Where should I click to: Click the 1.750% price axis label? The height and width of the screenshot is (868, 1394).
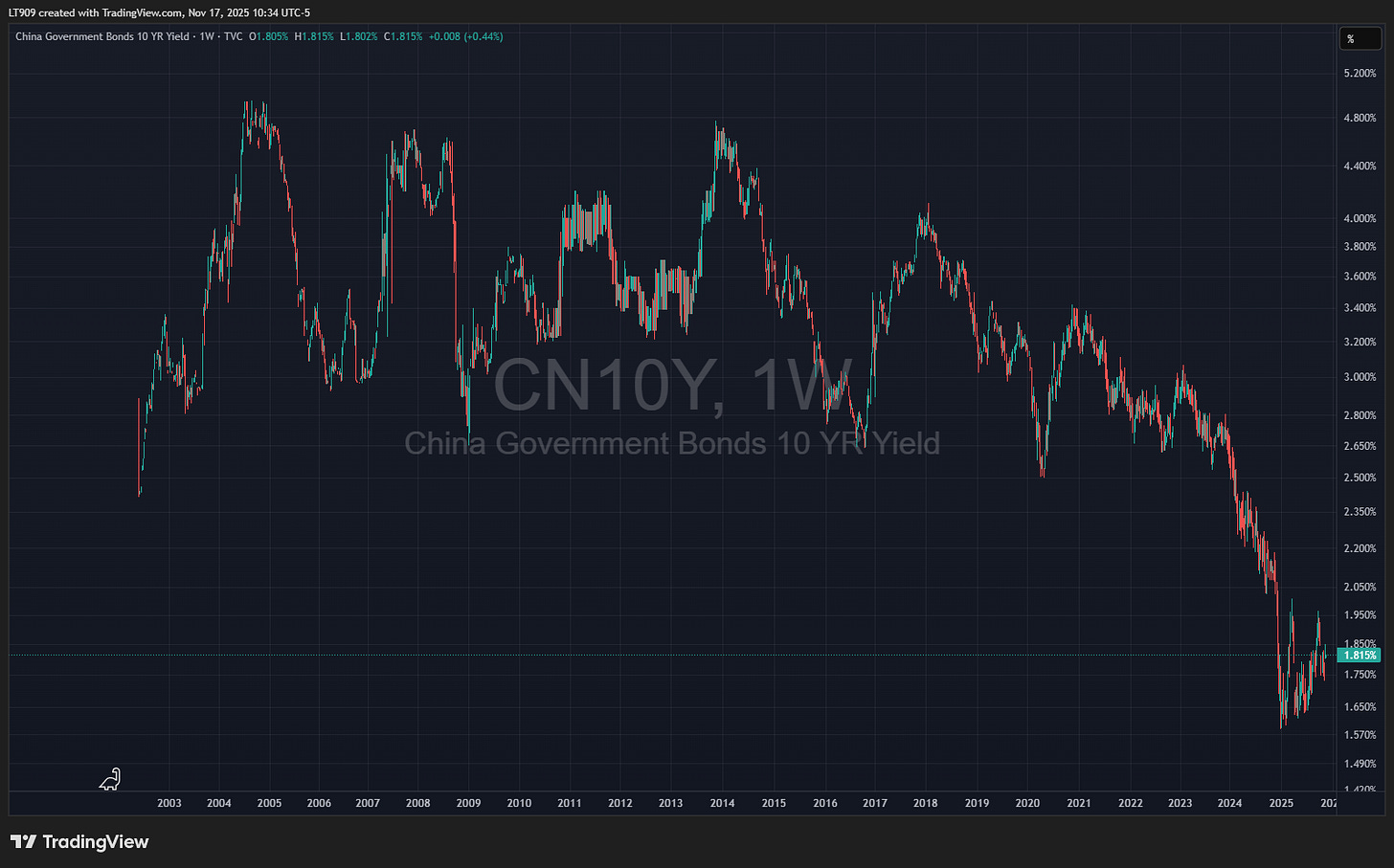click(1360, 675)
